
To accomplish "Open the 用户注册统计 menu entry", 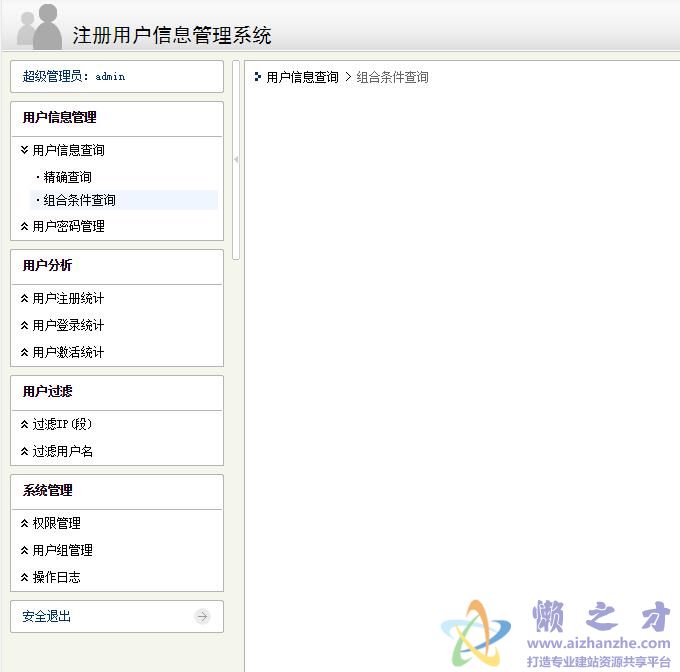I will coord(69,298).
